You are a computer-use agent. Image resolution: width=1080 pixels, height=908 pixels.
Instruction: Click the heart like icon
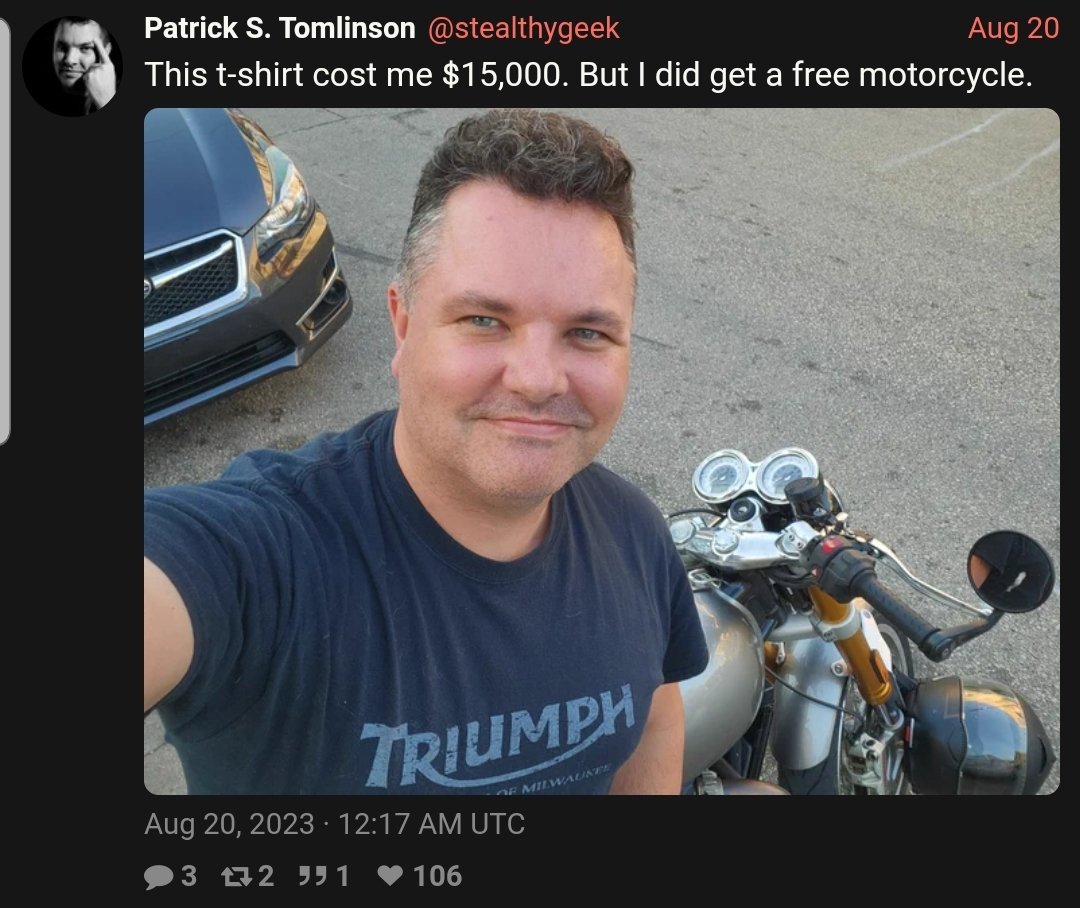pyautogui.click(x=391, y=876)
